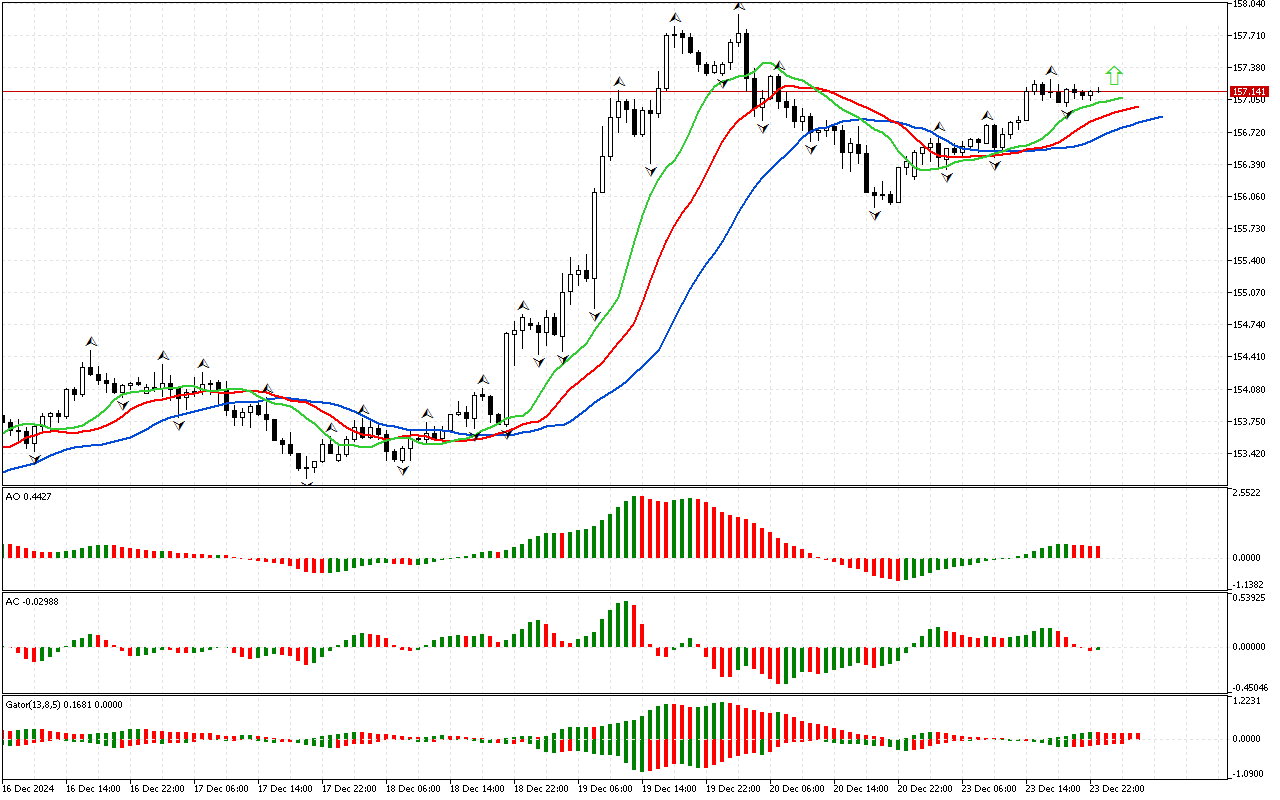The width and height of the screenshot is (1280, 800).
Task: Click the 17 Dec 14:00 time label
Action: 284,788
